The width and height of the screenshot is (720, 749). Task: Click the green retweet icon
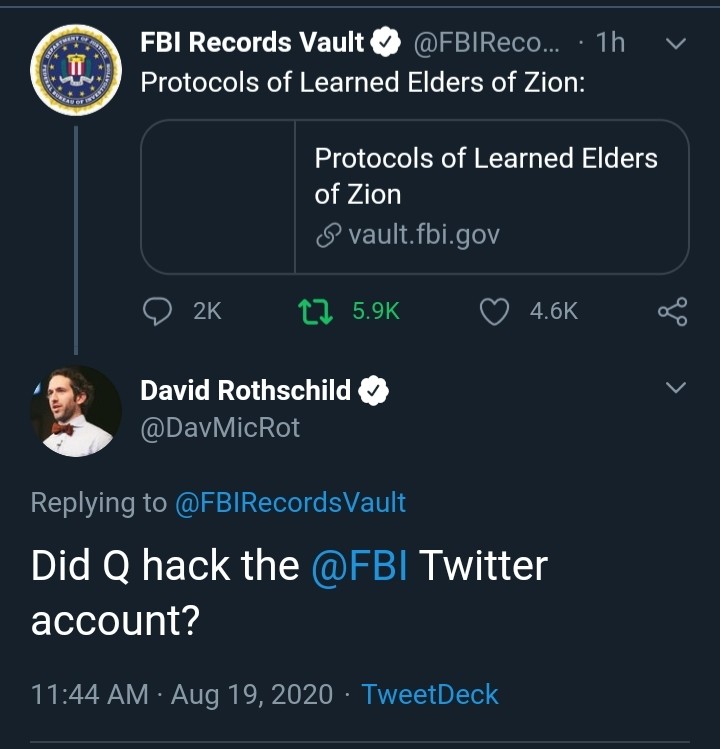point(315,312)
